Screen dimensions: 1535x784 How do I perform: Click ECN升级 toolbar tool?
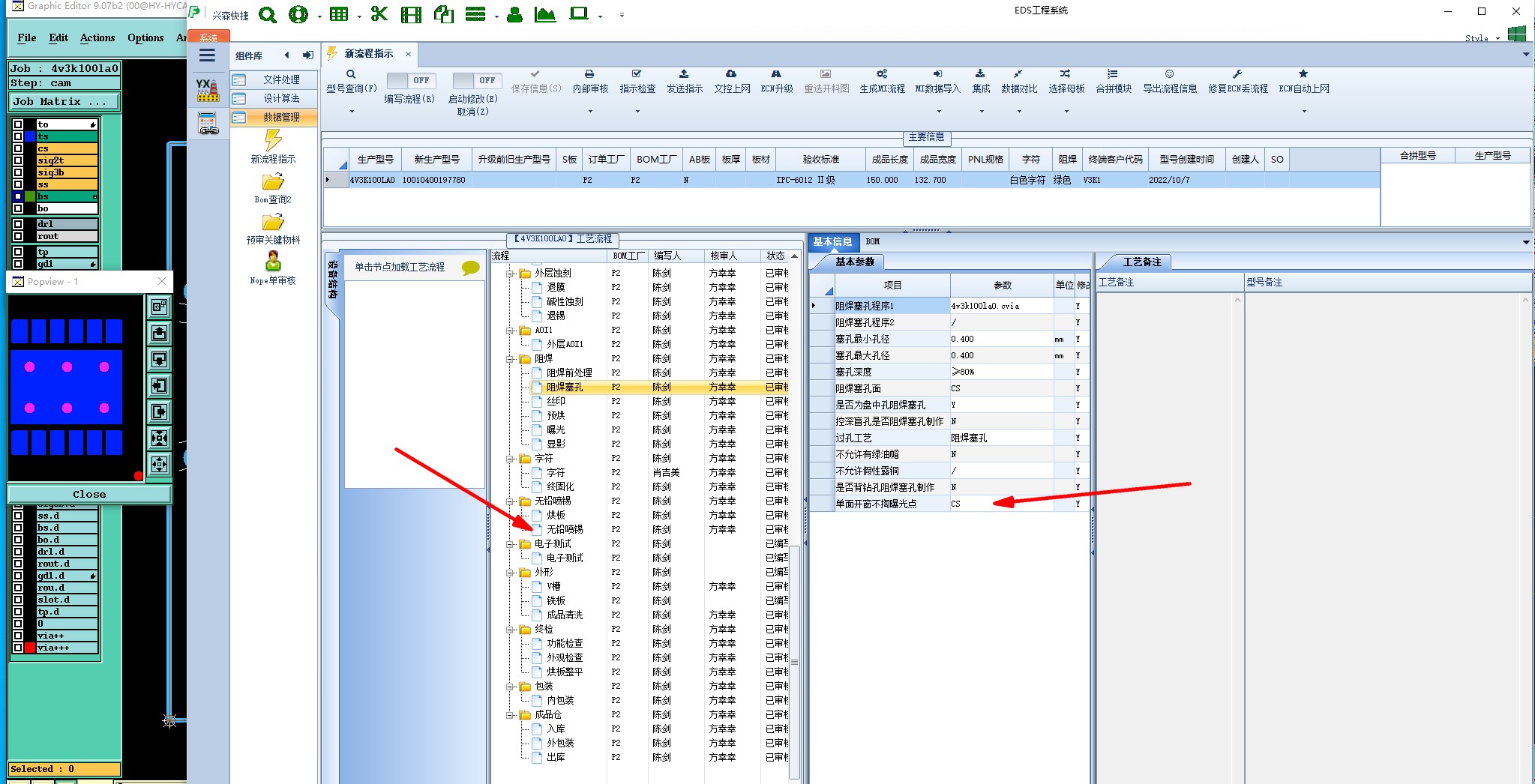pos(777,81)
